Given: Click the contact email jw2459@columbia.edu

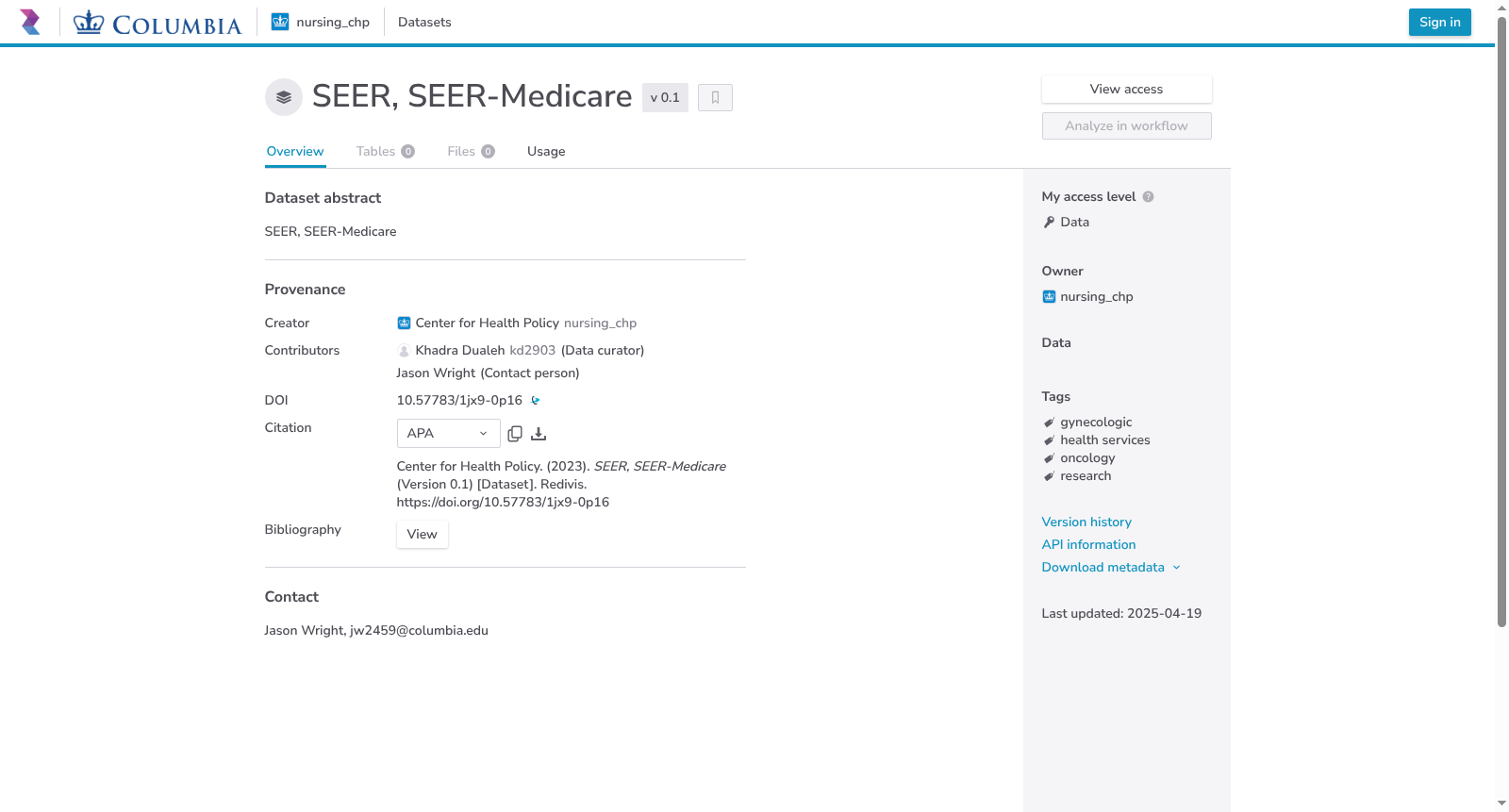Looking at the screenshot, I should (419, 630).
